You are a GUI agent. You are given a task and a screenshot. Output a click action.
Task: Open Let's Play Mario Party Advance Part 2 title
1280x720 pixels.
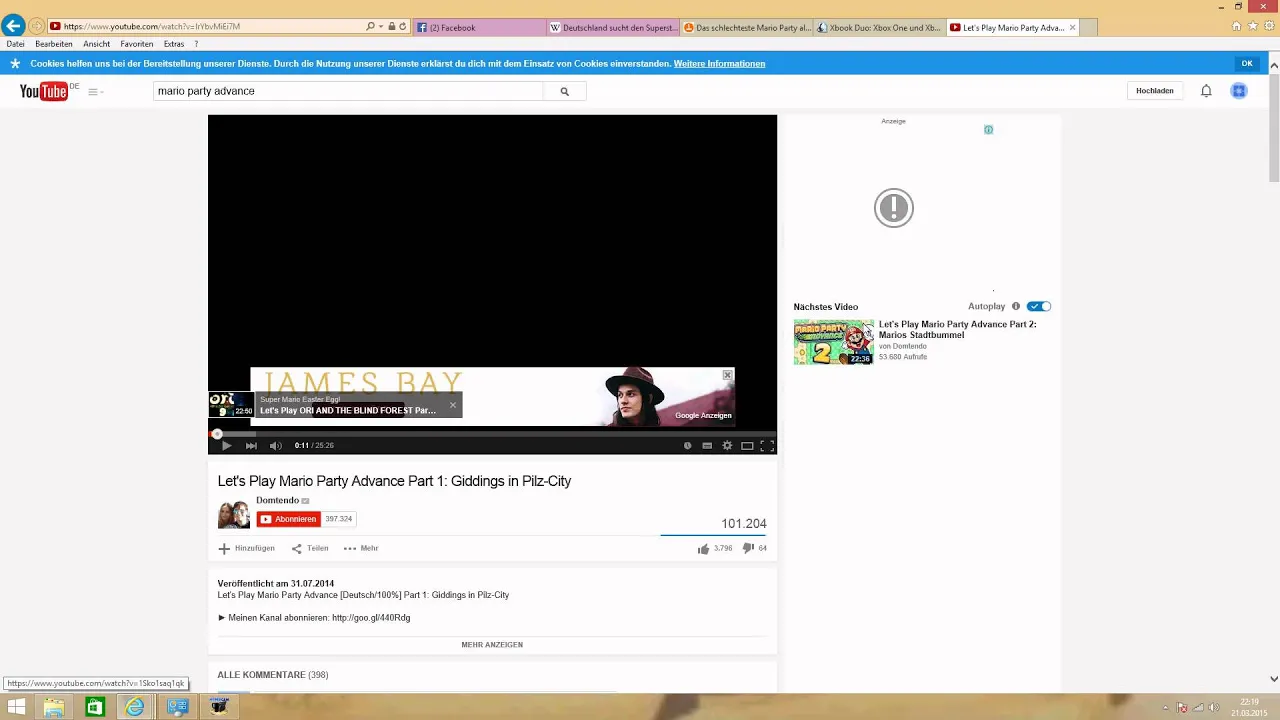click(958, 330)
